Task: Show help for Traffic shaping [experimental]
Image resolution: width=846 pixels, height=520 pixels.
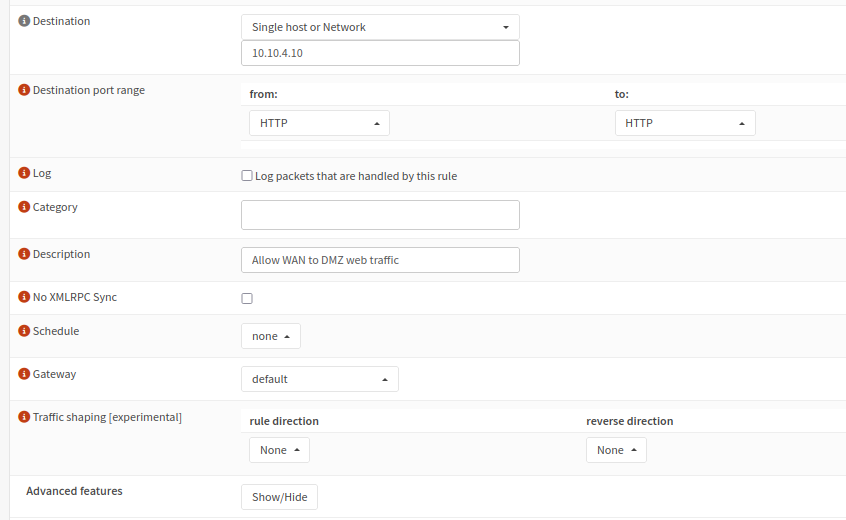Action: pos(25,417)
